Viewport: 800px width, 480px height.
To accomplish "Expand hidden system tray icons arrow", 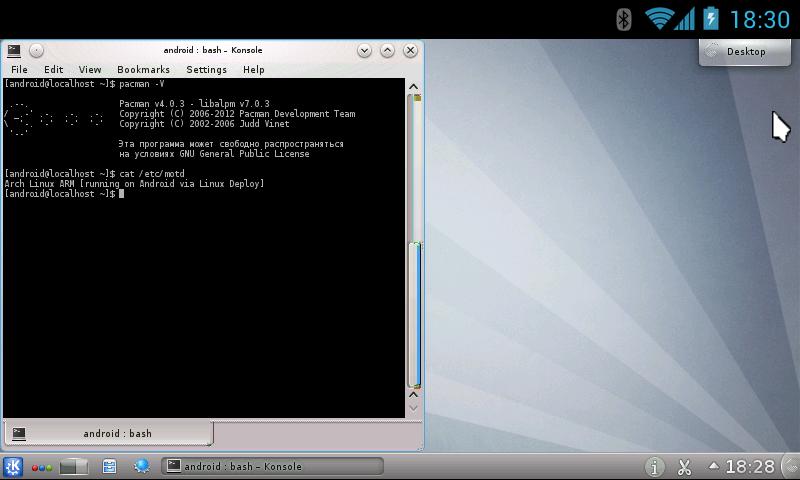I will 713,467.
